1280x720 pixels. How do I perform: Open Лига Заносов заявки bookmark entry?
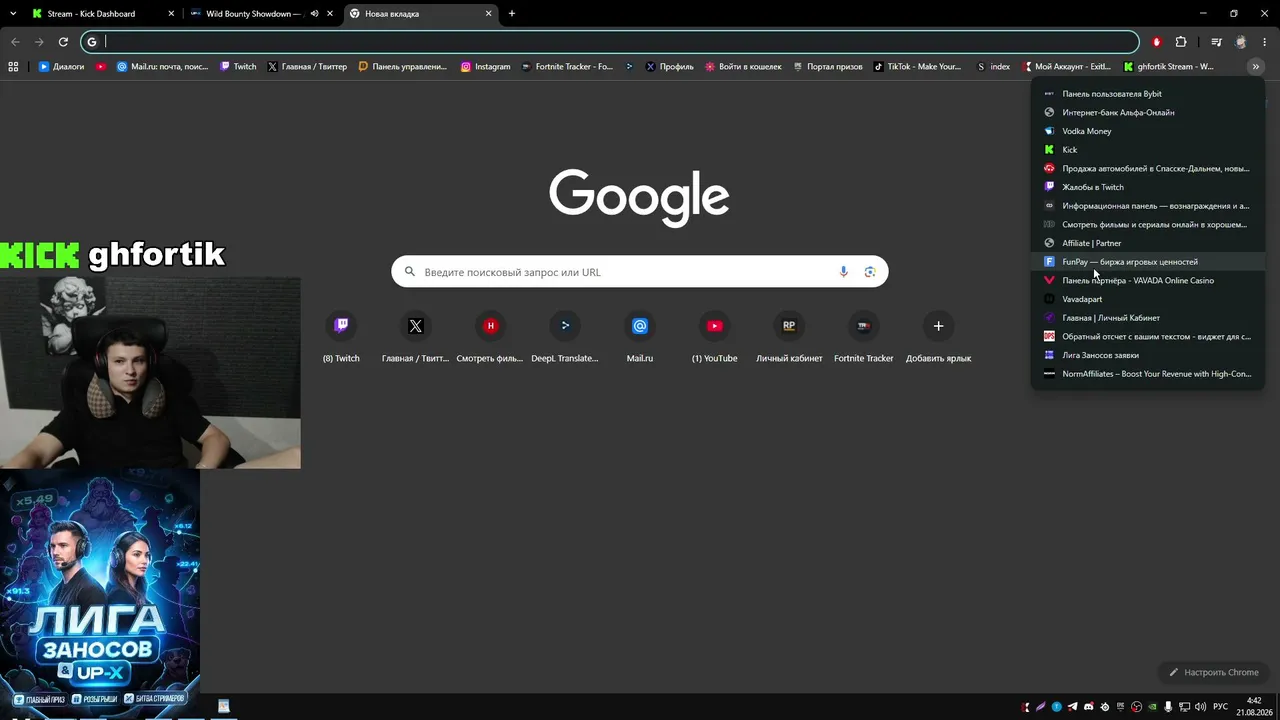(x=1148, y=355)
